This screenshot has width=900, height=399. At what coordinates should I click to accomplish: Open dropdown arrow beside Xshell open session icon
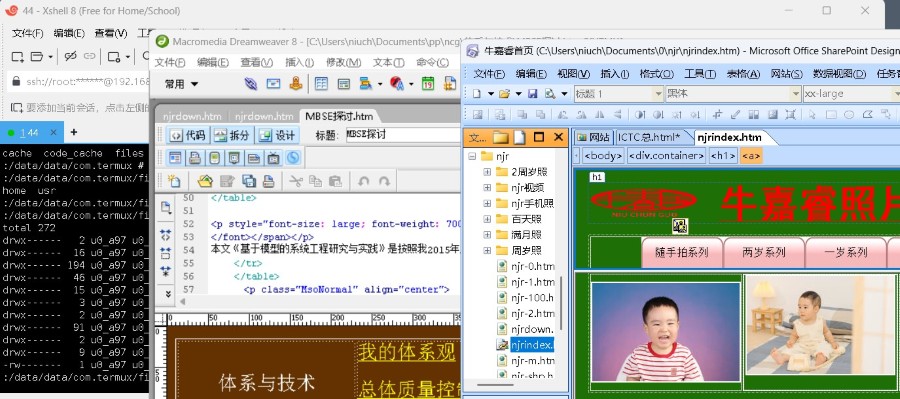click(51, 57)
